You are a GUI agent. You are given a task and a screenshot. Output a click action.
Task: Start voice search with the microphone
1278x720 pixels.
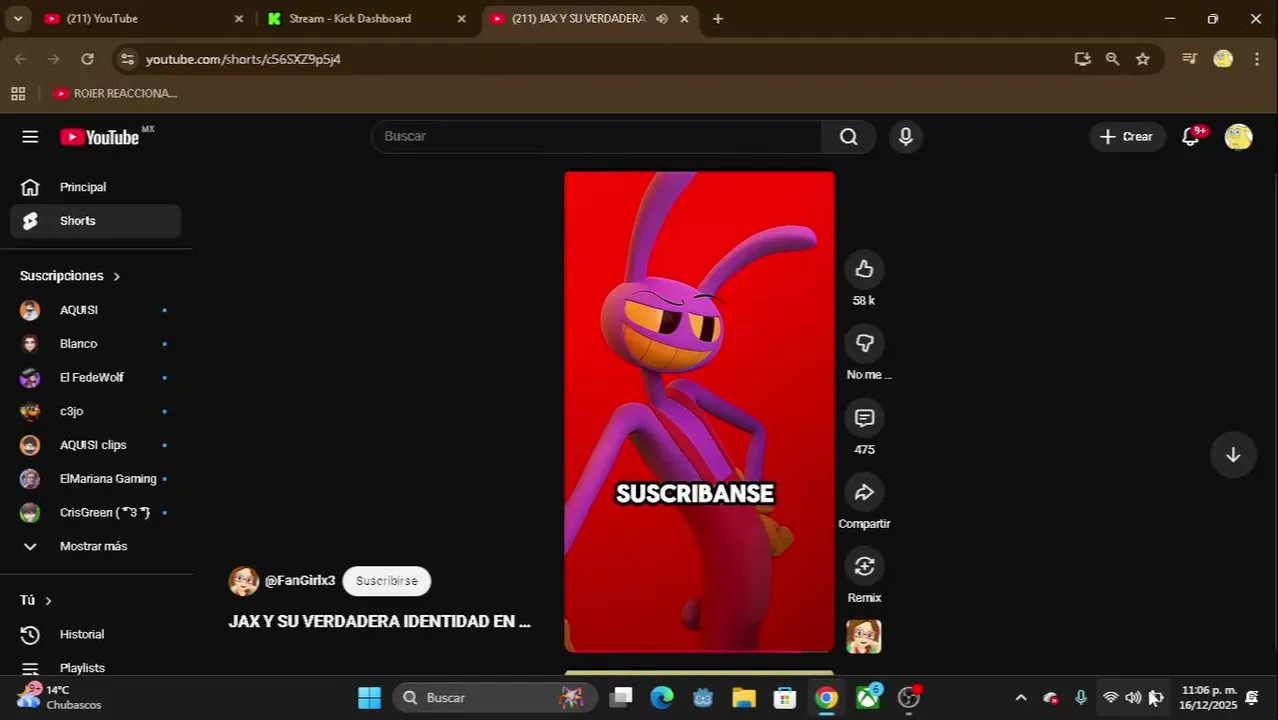[x=905, y=137]
